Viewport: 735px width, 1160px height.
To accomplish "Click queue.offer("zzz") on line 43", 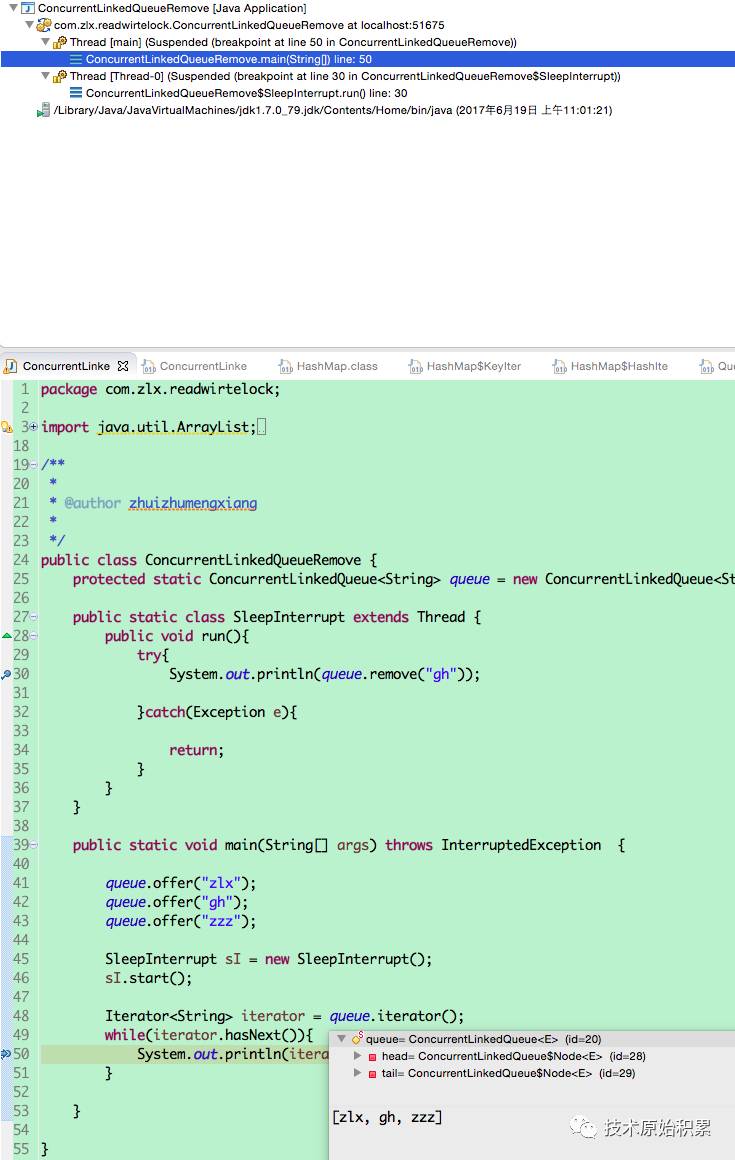I will (180, 921).
